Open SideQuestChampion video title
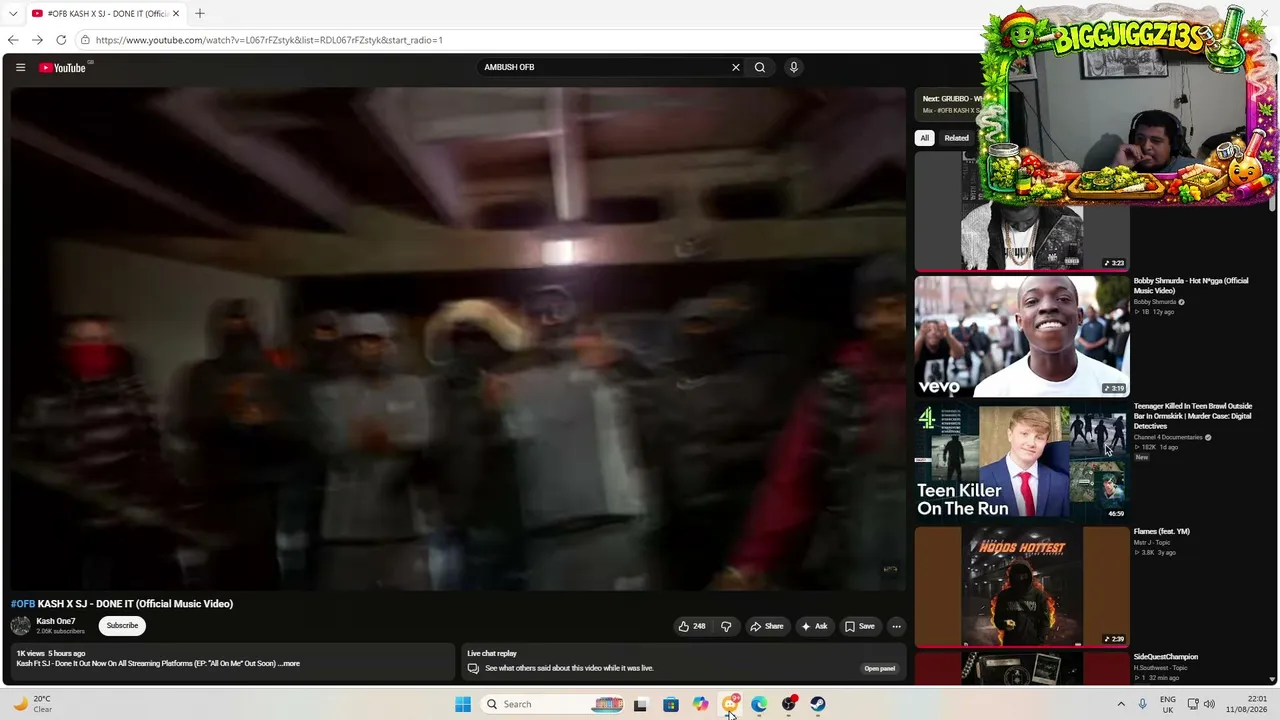The height and width of the screenshot is (720, 1280). click(1166, 657)
